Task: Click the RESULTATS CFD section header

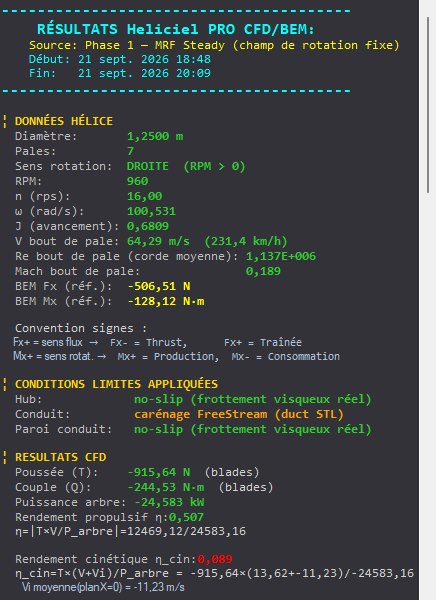Action: coord(60,457)
